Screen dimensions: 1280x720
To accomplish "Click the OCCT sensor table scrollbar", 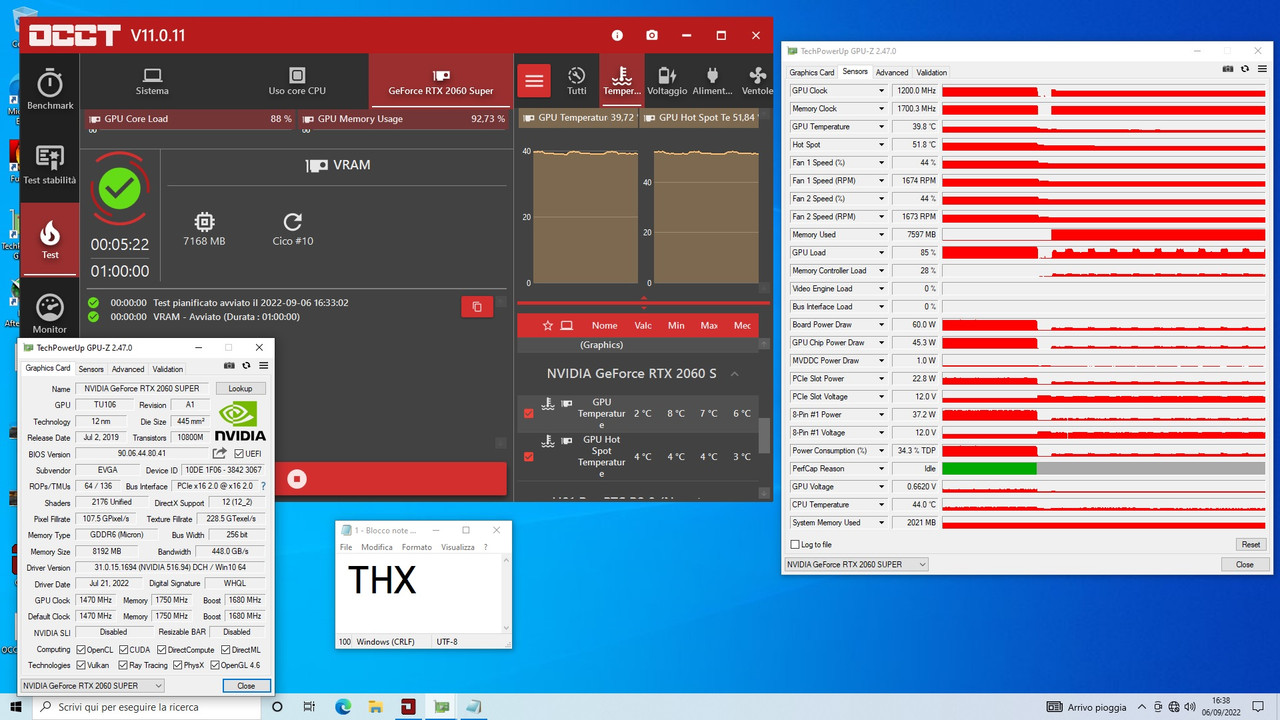I will [x=765, y=437].
